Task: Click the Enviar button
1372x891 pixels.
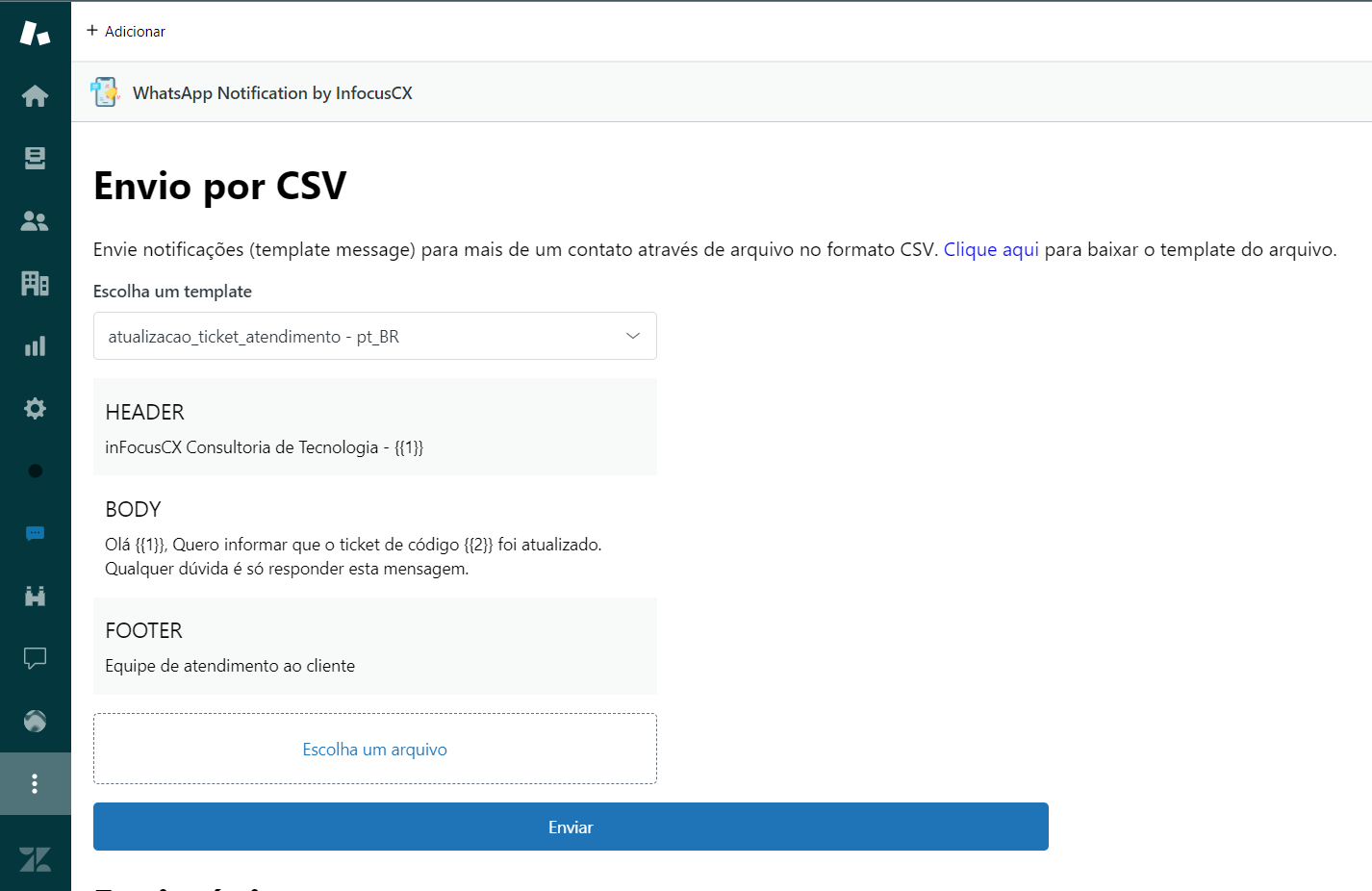Action: 571,827
